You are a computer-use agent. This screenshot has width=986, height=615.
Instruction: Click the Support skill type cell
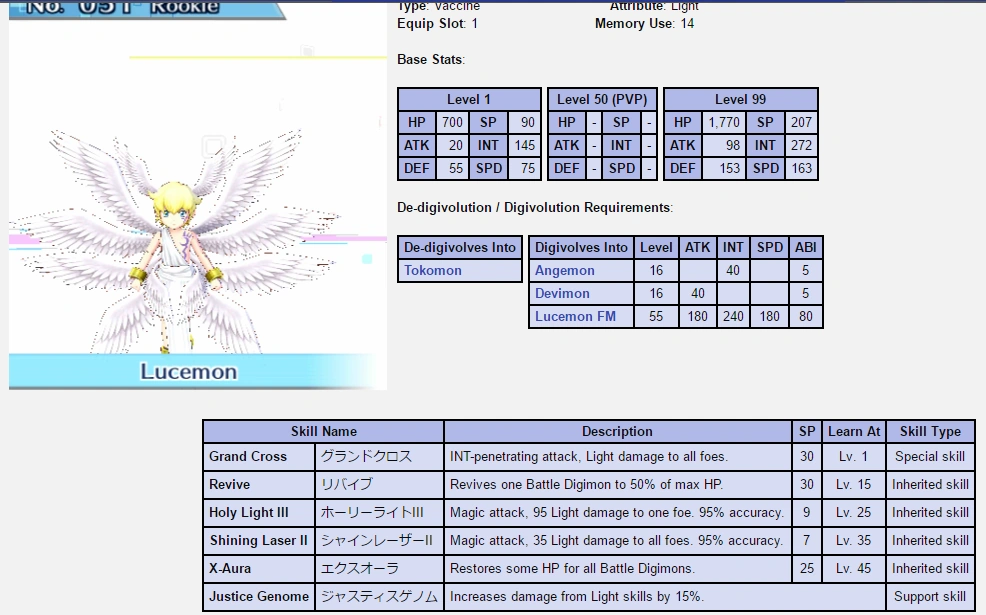point(930,596)
